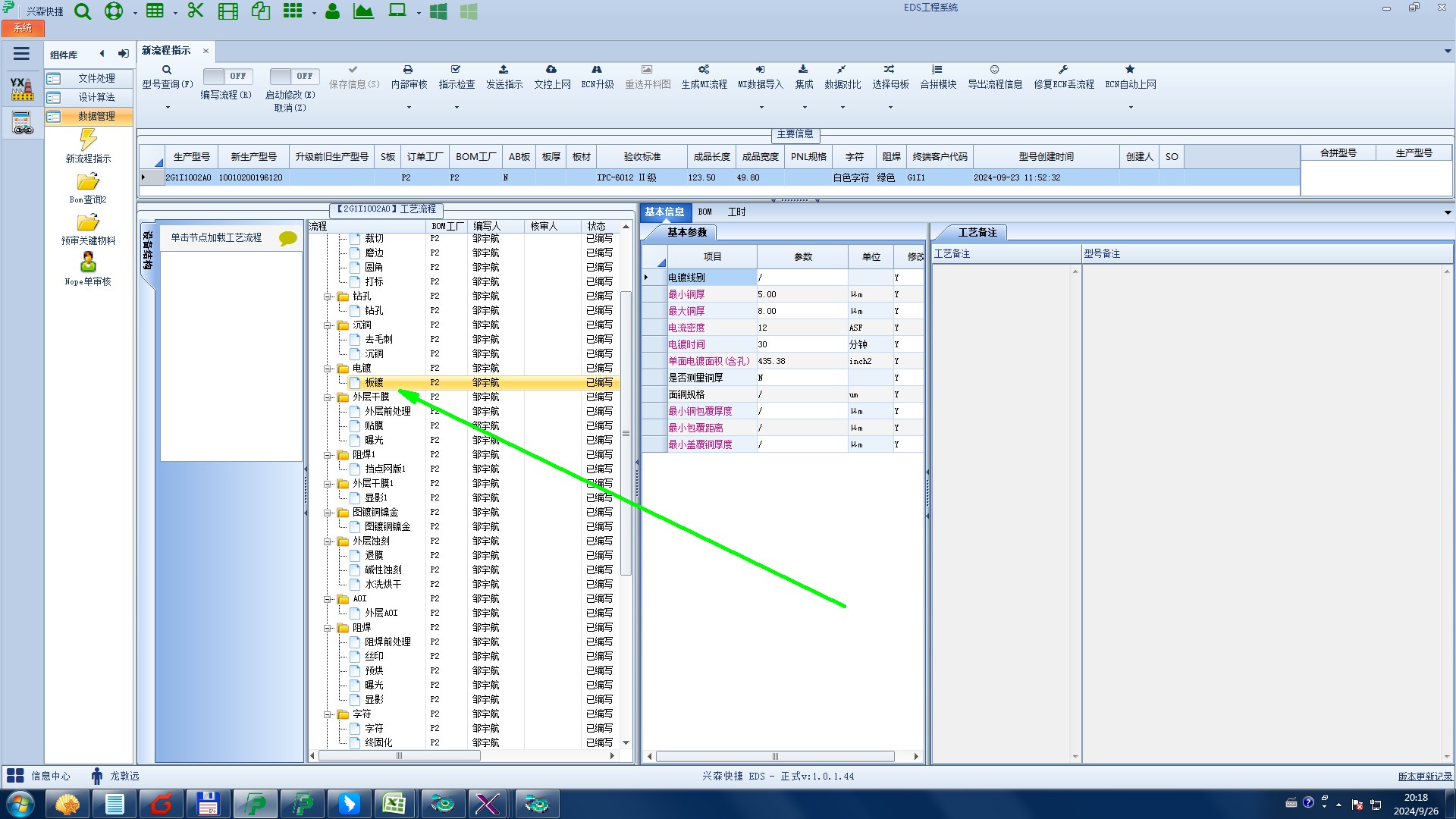This screenshot has width=1456, height=819.
Task: Collapse the 电镀 tree folder
Action: 328,369
